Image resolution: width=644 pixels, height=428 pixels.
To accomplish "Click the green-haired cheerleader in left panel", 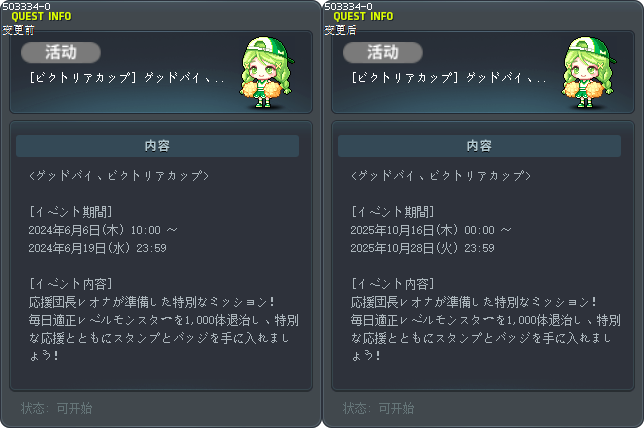I will [x=267, y=73].
